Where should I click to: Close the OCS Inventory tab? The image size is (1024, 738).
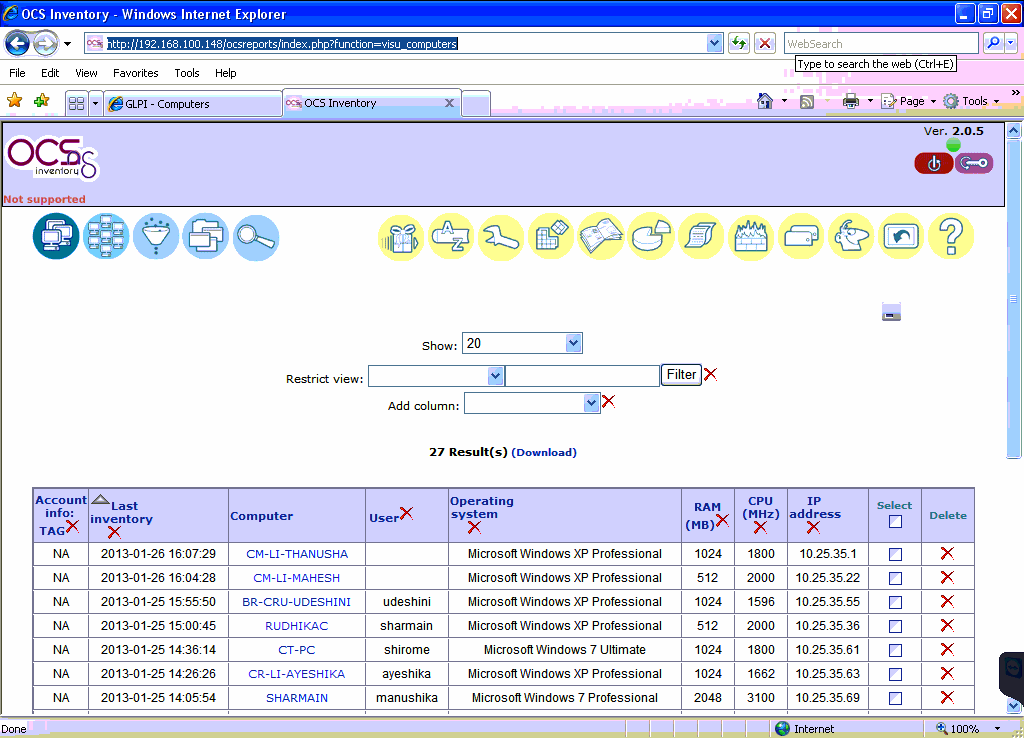449,103
